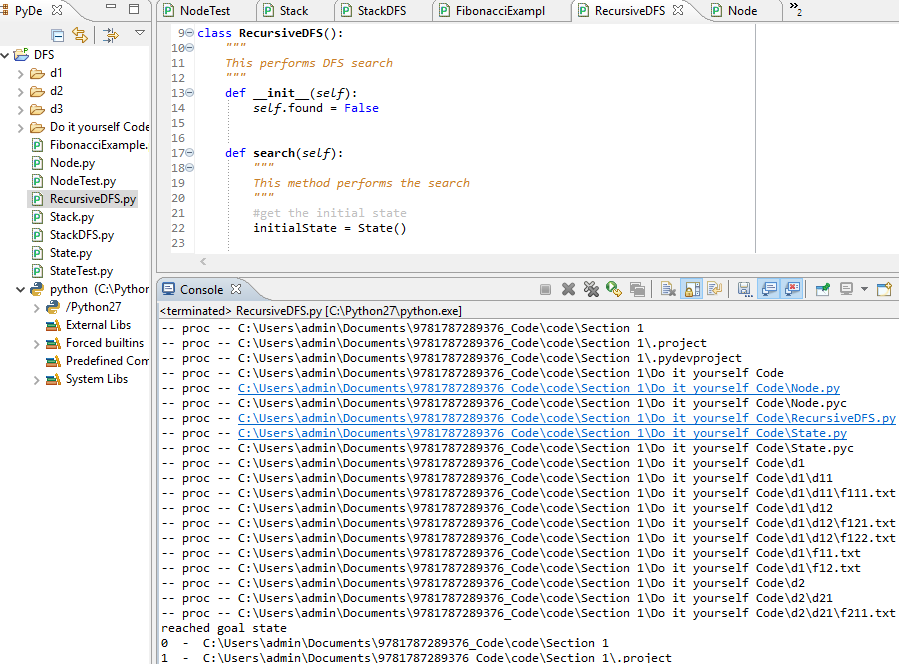The image size is (899, 664).
Task: Toggle Link with Editor in Package Explorer
Action: click(x=80, y=36)
